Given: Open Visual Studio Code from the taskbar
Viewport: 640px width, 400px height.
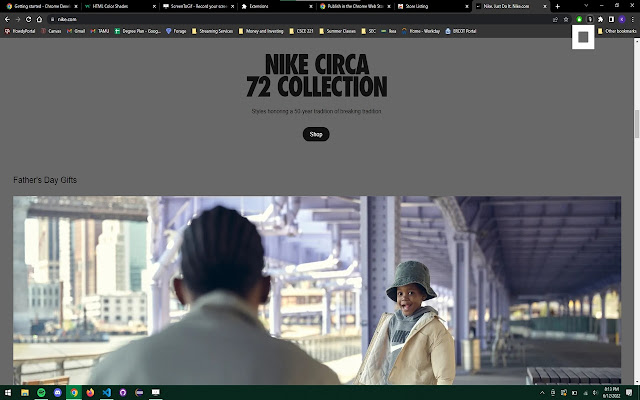Looking at the screenshot, I should (107, 393).
